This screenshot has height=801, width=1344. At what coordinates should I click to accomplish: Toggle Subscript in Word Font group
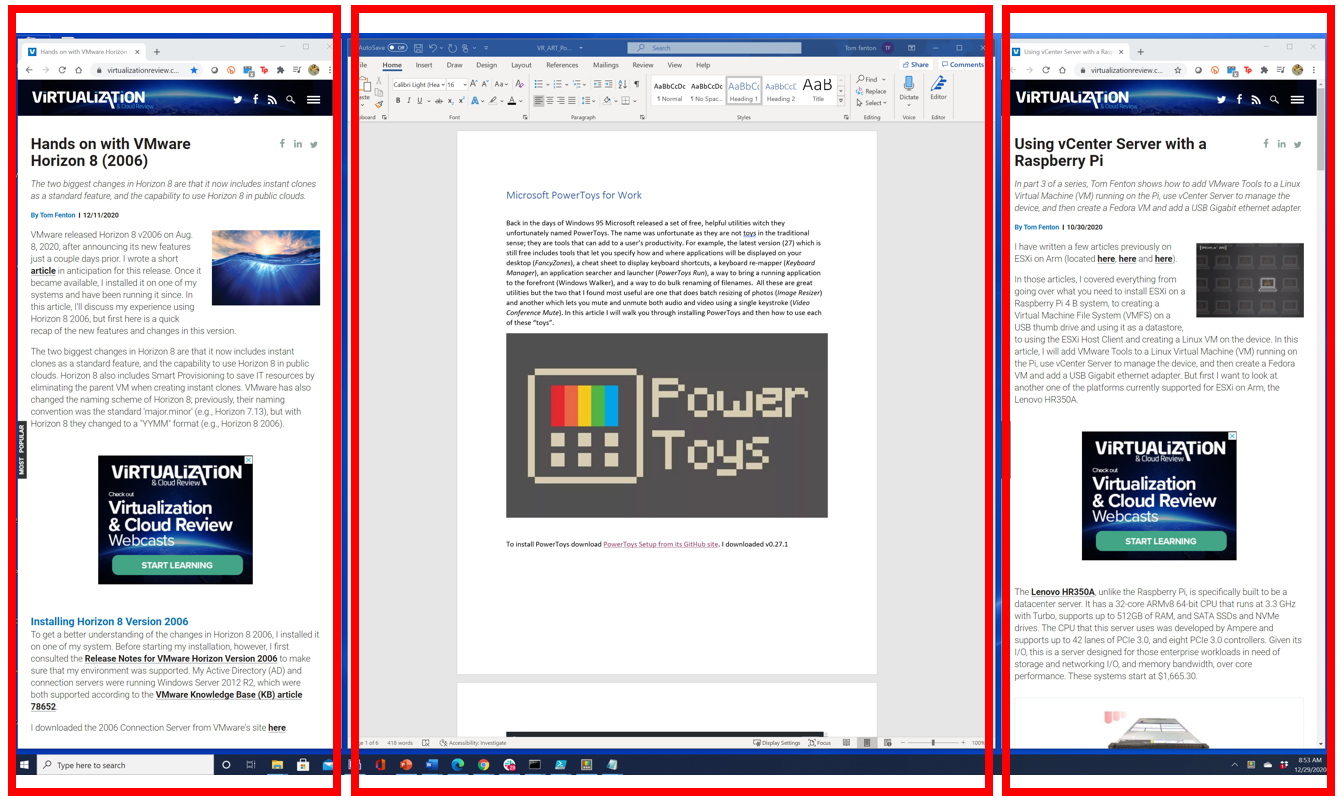click(x=450, y=100)
